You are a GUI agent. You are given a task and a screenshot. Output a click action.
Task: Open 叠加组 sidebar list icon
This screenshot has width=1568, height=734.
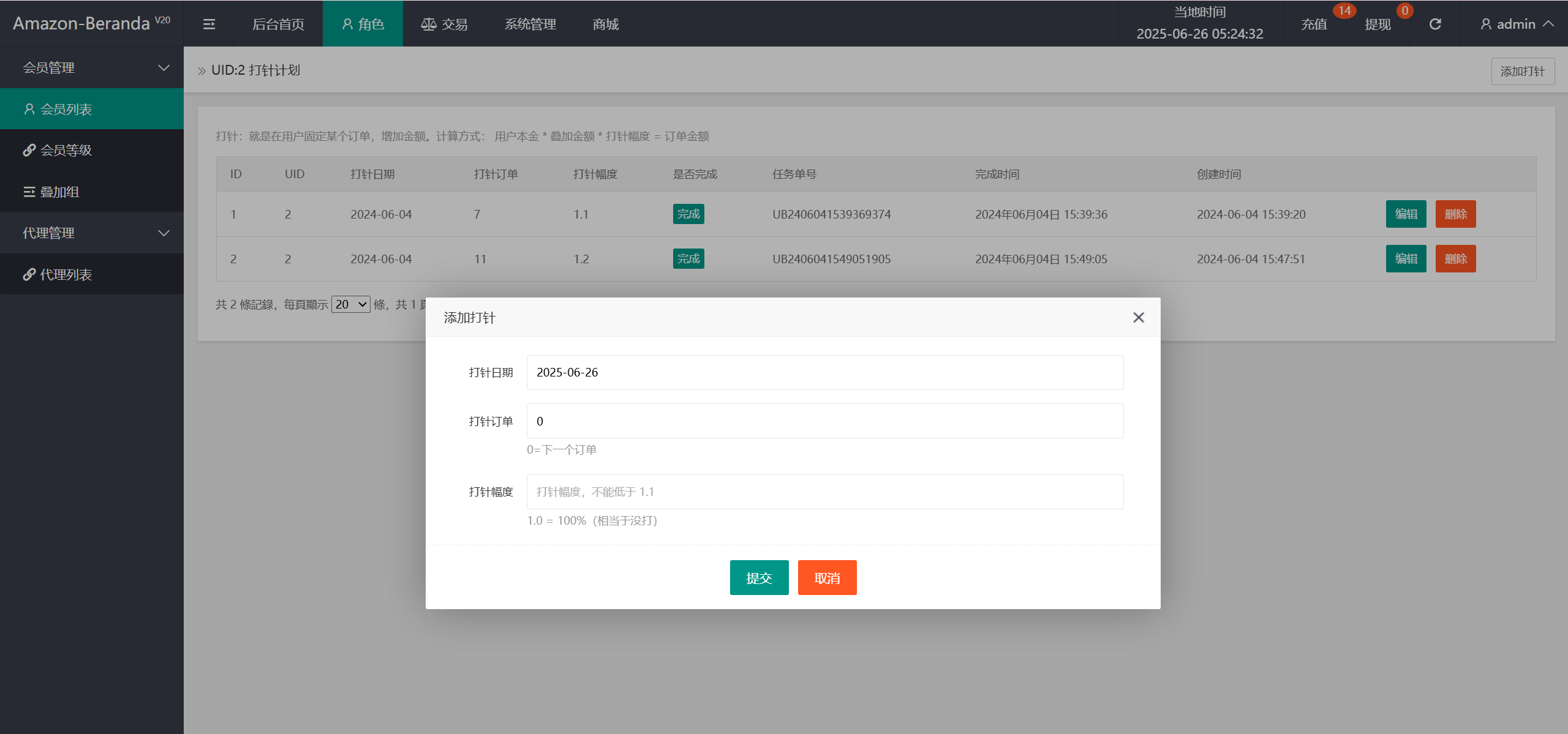tap(29, 192)
